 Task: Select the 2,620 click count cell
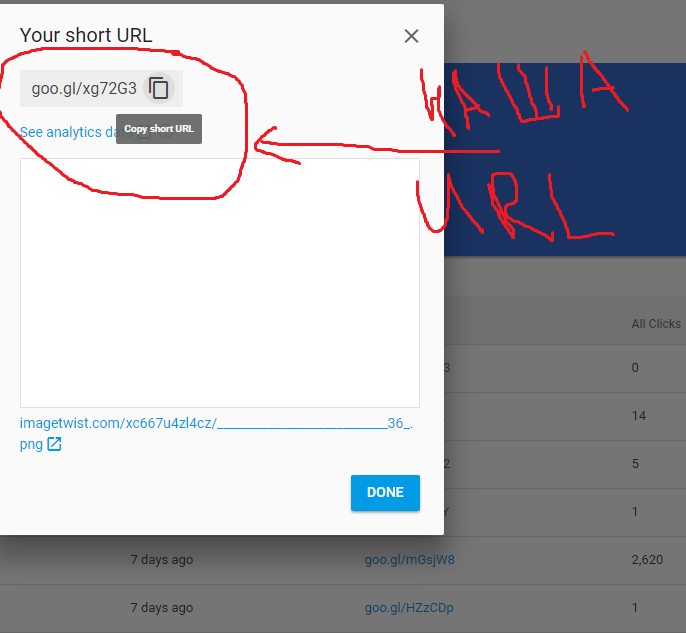tap(647, 560)
